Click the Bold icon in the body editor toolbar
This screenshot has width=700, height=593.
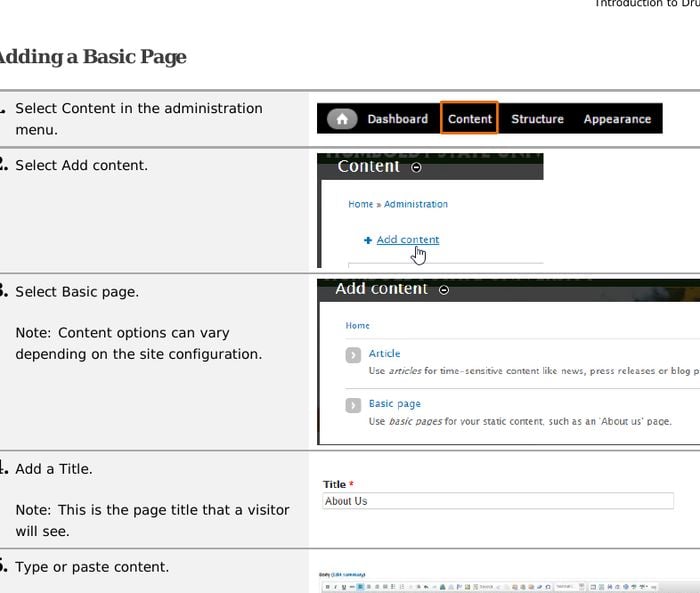[x=328, y=587]
